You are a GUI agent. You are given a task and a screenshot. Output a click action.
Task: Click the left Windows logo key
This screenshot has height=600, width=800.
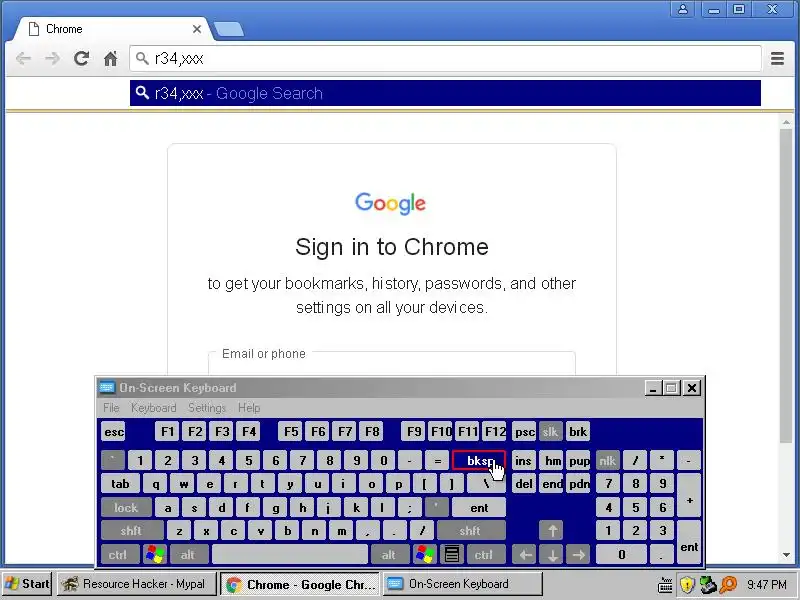click(155, 555)
